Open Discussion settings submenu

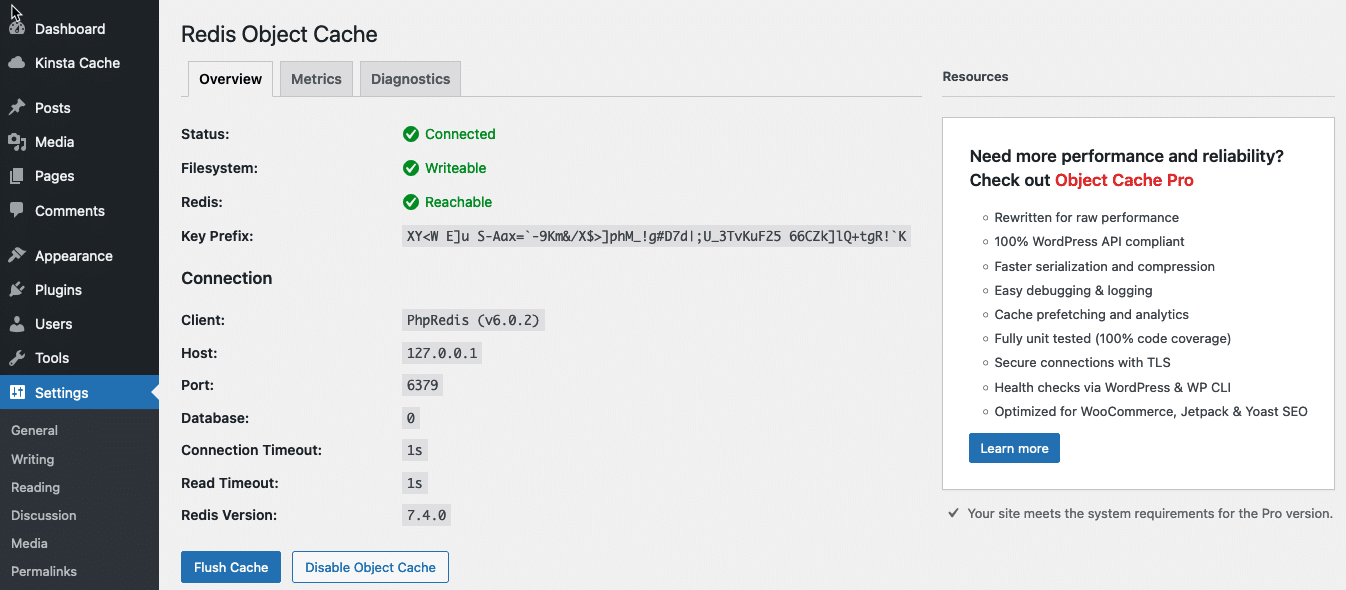click(43, 515)
